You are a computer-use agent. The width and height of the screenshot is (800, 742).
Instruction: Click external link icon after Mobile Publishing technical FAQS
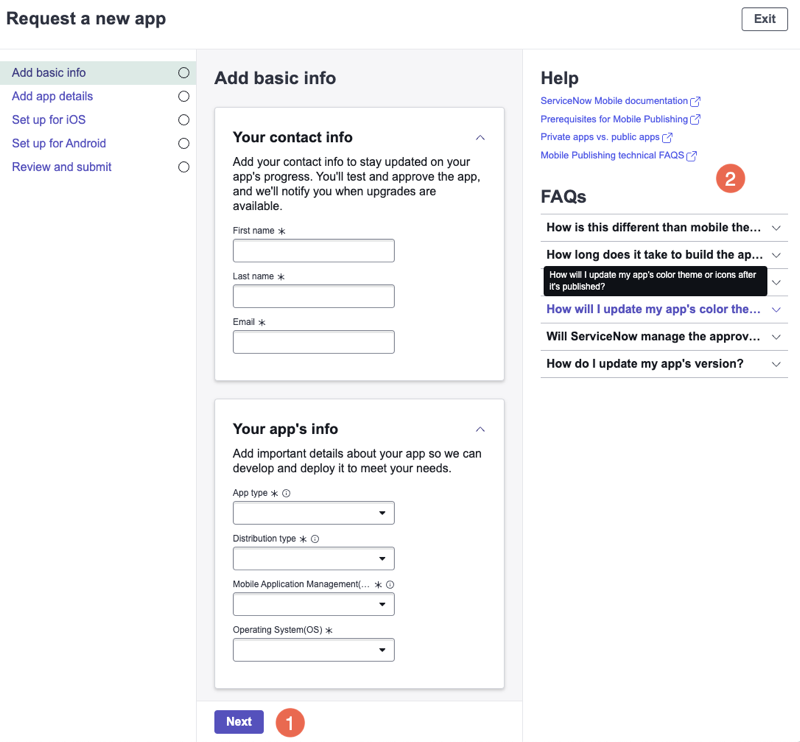point(691,156)
